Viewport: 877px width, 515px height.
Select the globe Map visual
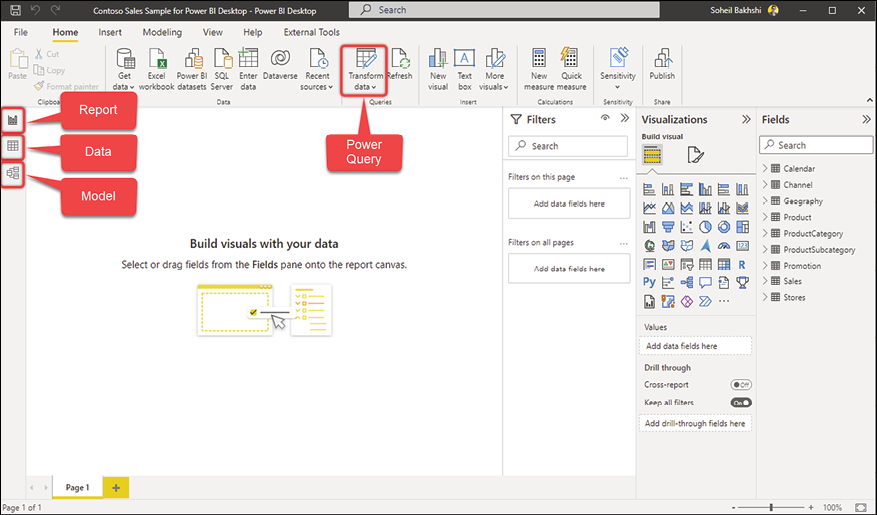pyautogui.click(x=649, y=245)
